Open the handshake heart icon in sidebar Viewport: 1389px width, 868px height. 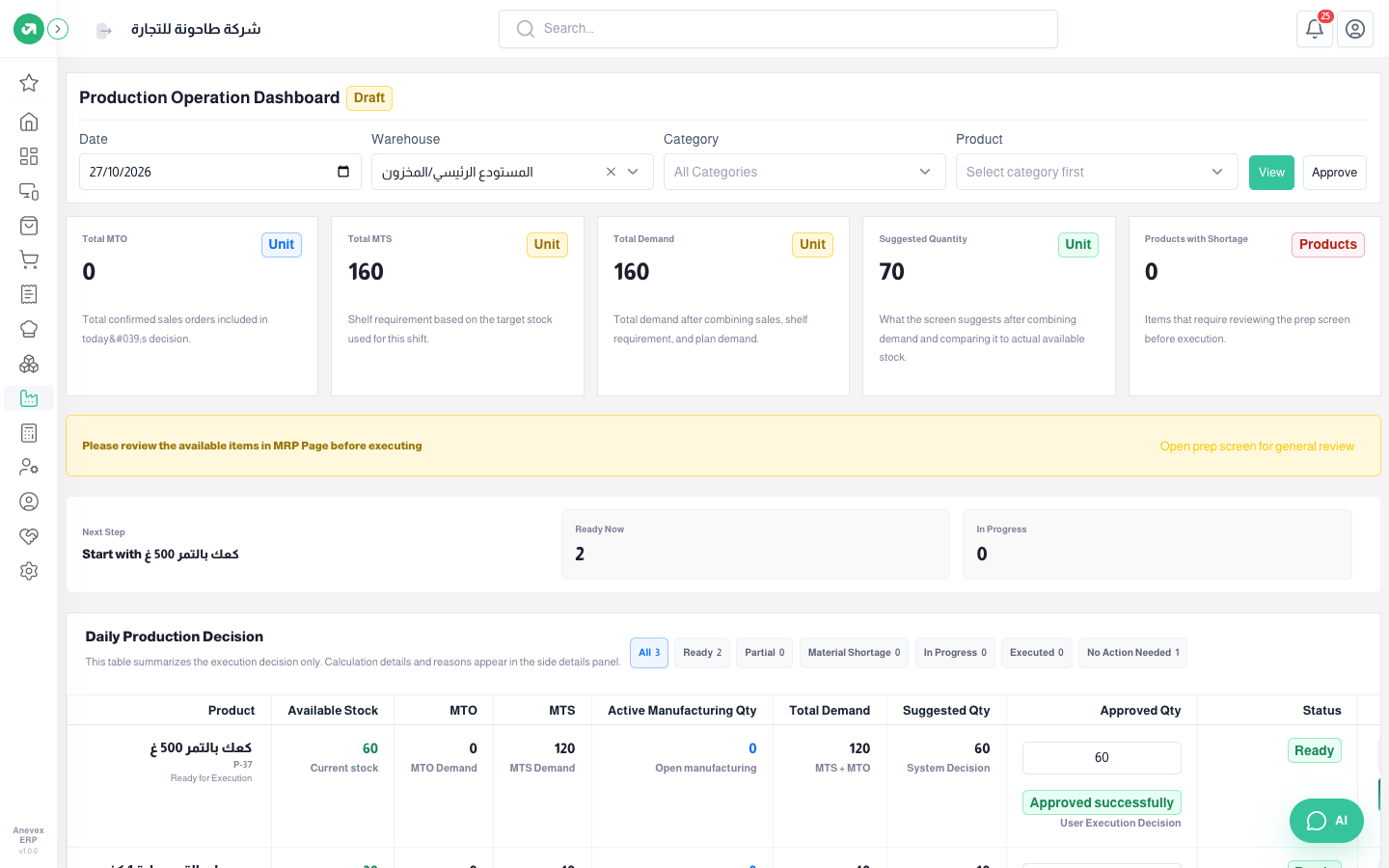(x=29, y=536)
